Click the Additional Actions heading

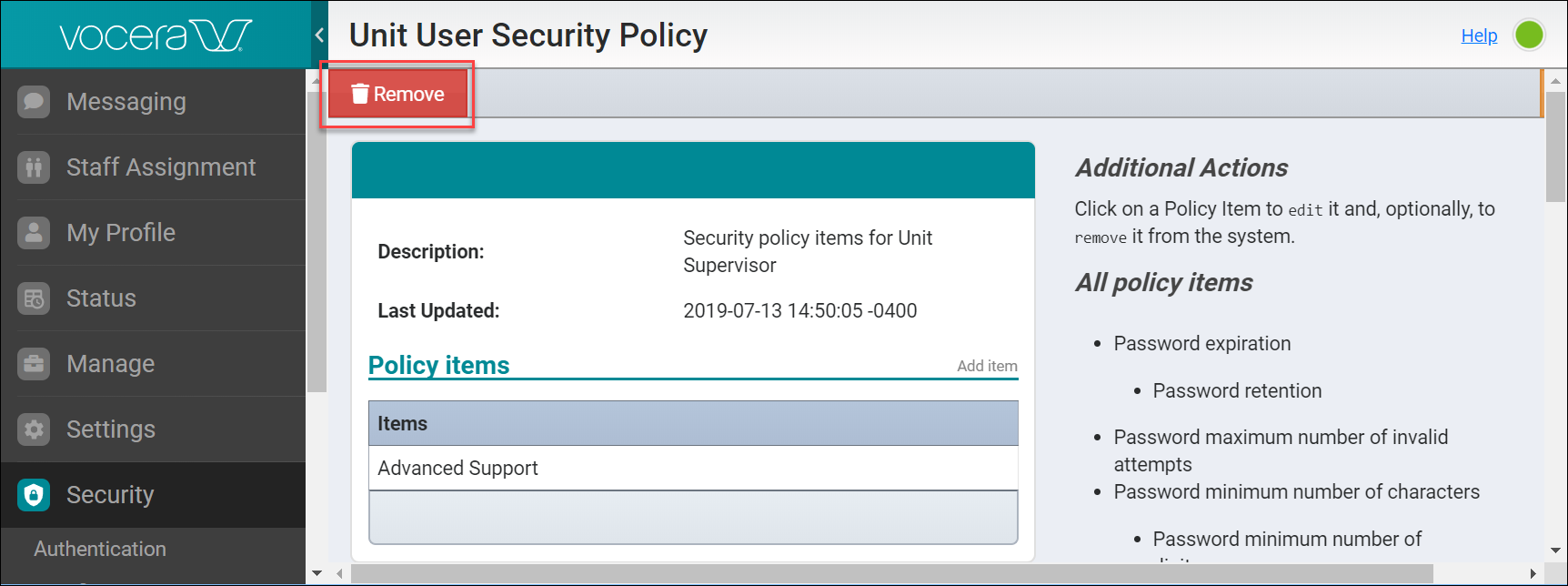tap(1181, 167)
